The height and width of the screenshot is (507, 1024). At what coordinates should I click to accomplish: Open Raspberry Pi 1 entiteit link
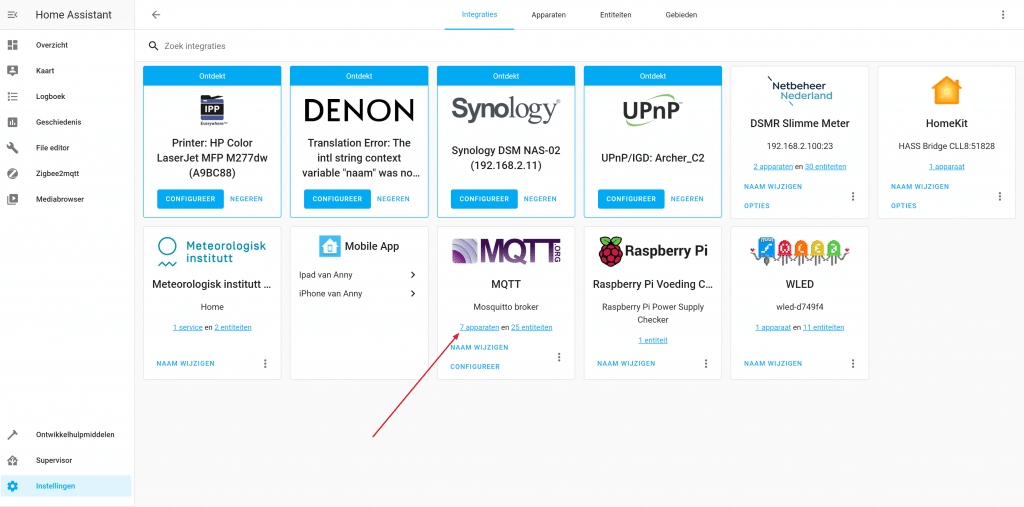653,340
